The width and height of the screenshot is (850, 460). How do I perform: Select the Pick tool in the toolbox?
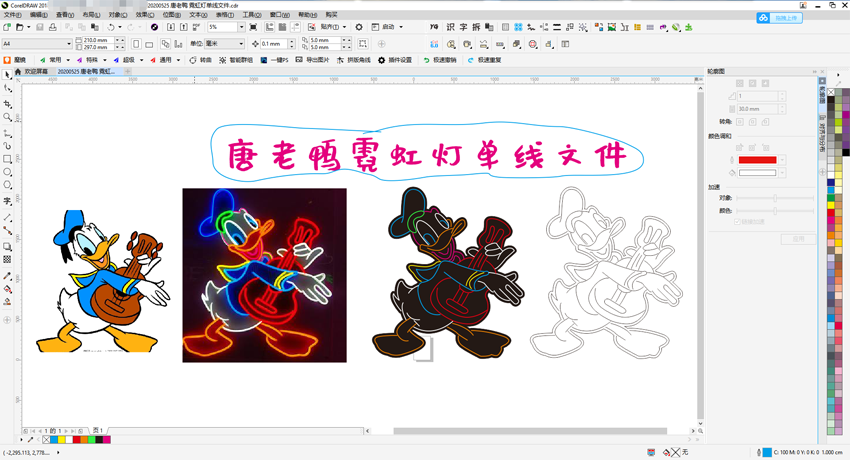tap(7, 75)
